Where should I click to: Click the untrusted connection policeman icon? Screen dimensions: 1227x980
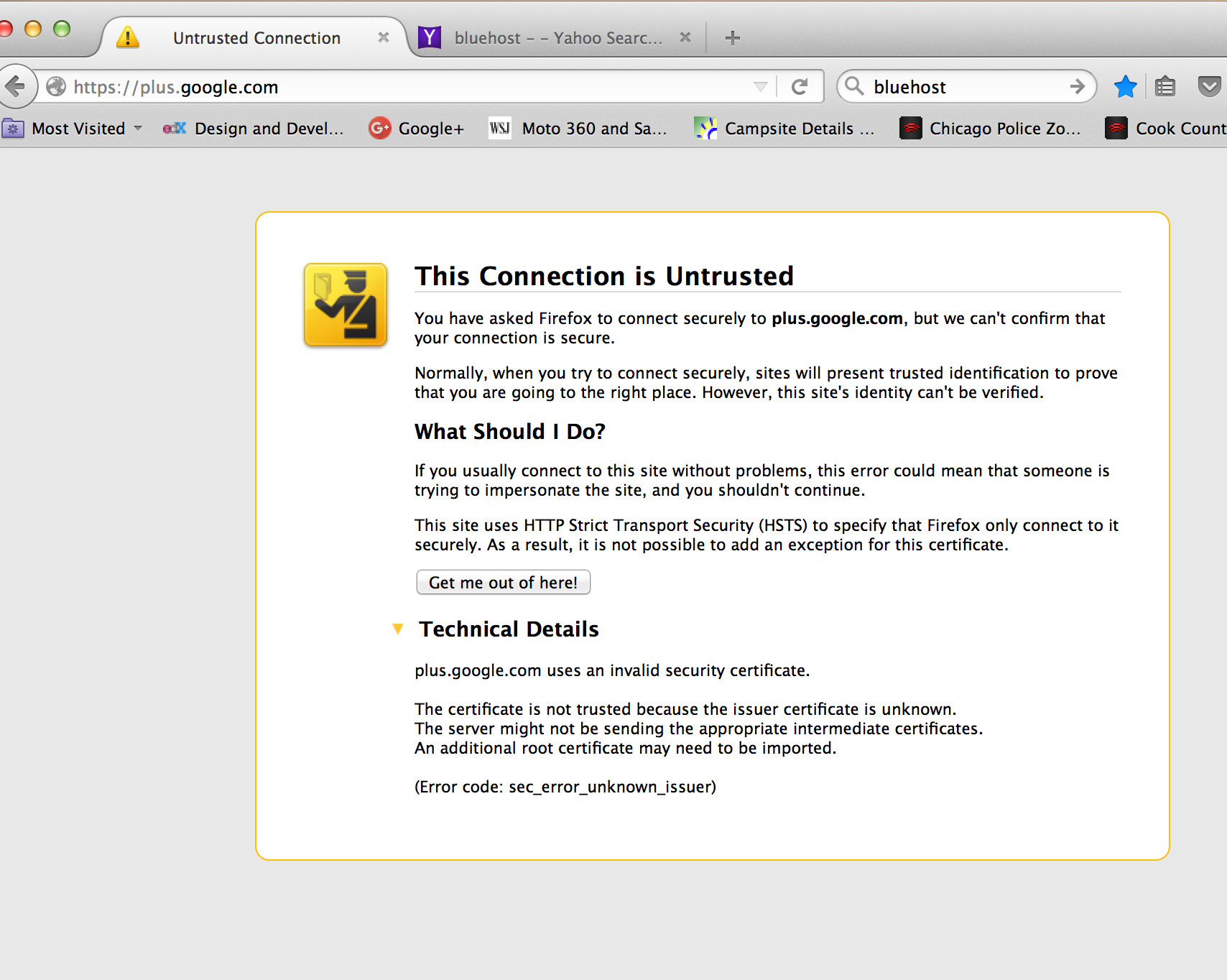[346, 305]
